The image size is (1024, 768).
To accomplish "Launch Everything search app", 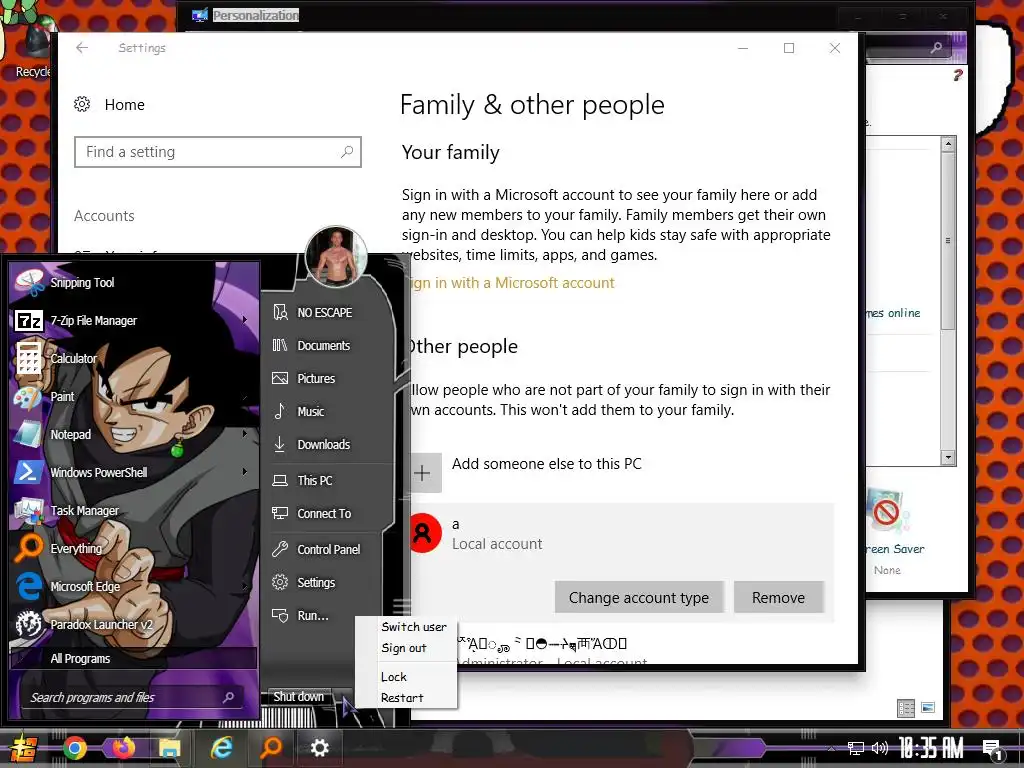I will [x=134, y=549].
